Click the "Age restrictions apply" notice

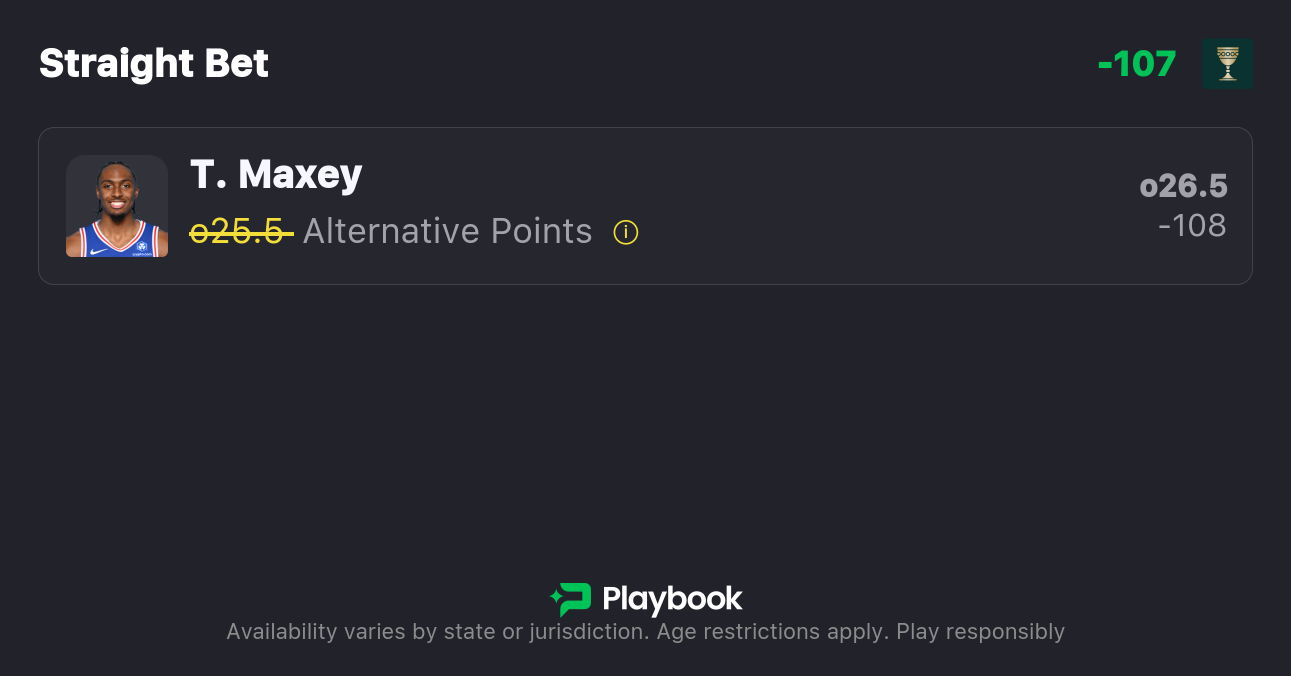click(x=772, y=632)
